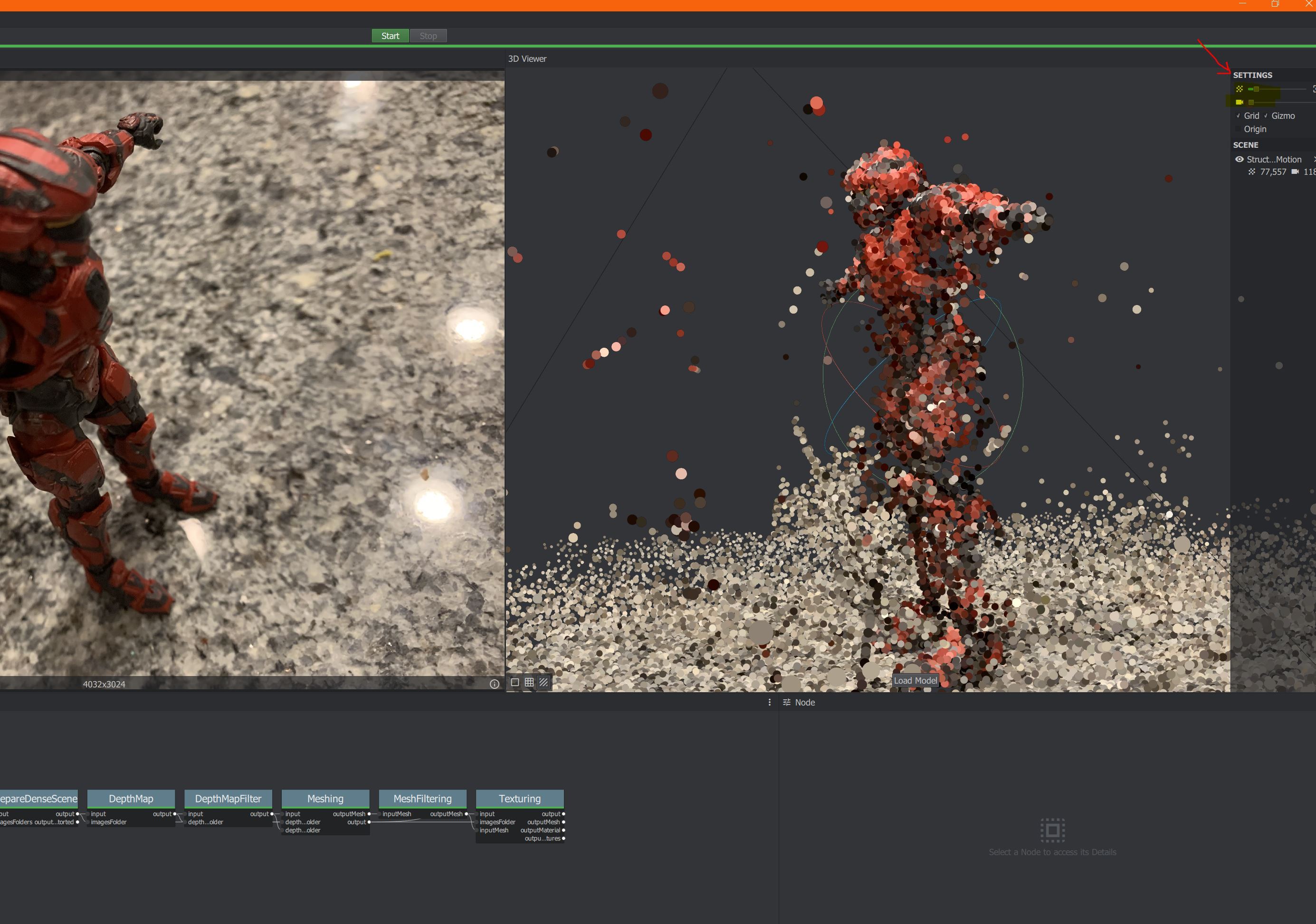Select the Wireframe render mode icon
The width and height of the screenshot is (1316, 924).
(529, 682)
